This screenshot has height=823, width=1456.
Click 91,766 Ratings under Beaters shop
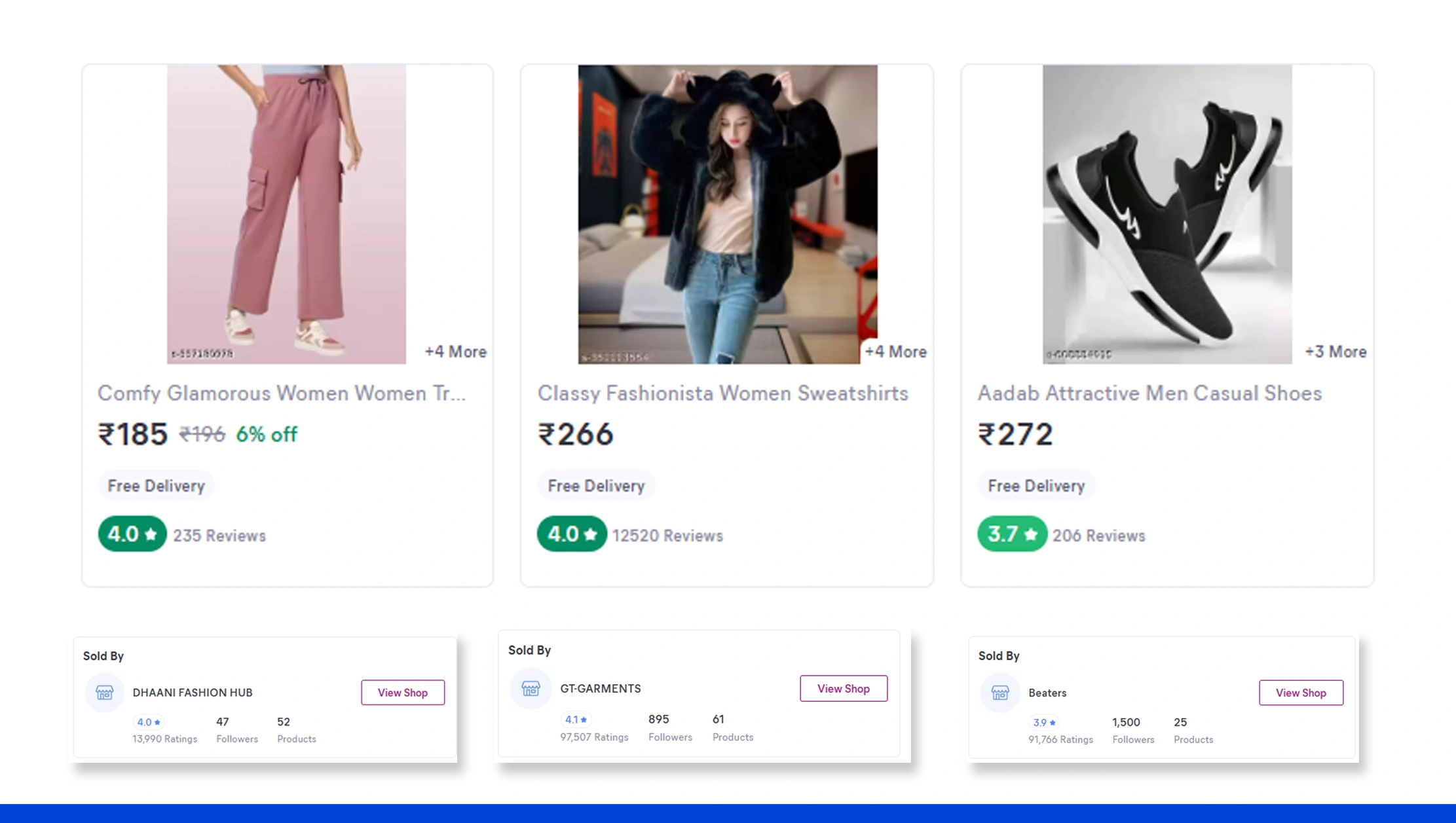[1060, 739]
